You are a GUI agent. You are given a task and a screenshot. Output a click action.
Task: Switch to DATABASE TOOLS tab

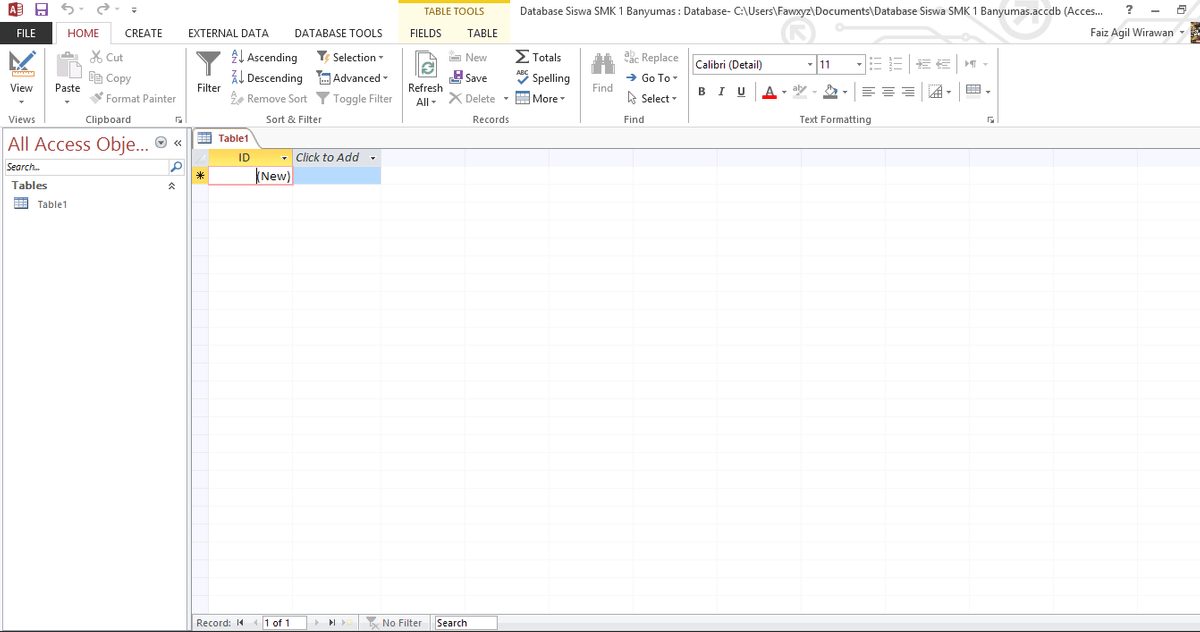click(x=338, y=33)
